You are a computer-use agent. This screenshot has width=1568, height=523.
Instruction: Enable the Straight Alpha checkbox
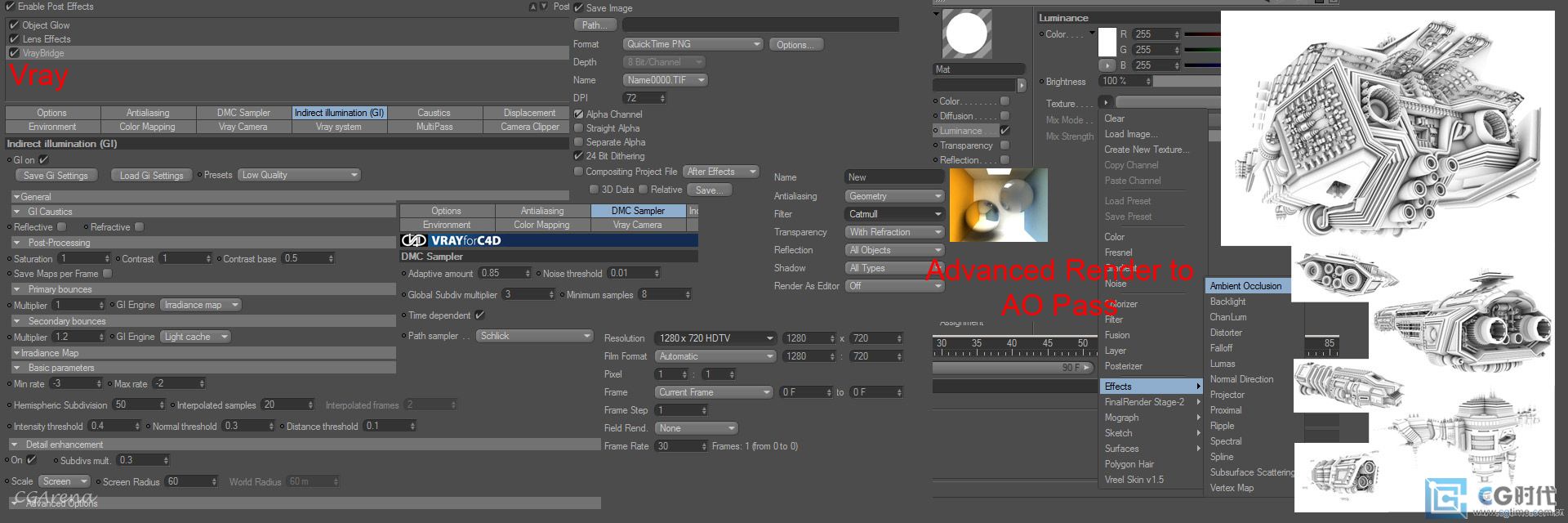tap(579, 128)
